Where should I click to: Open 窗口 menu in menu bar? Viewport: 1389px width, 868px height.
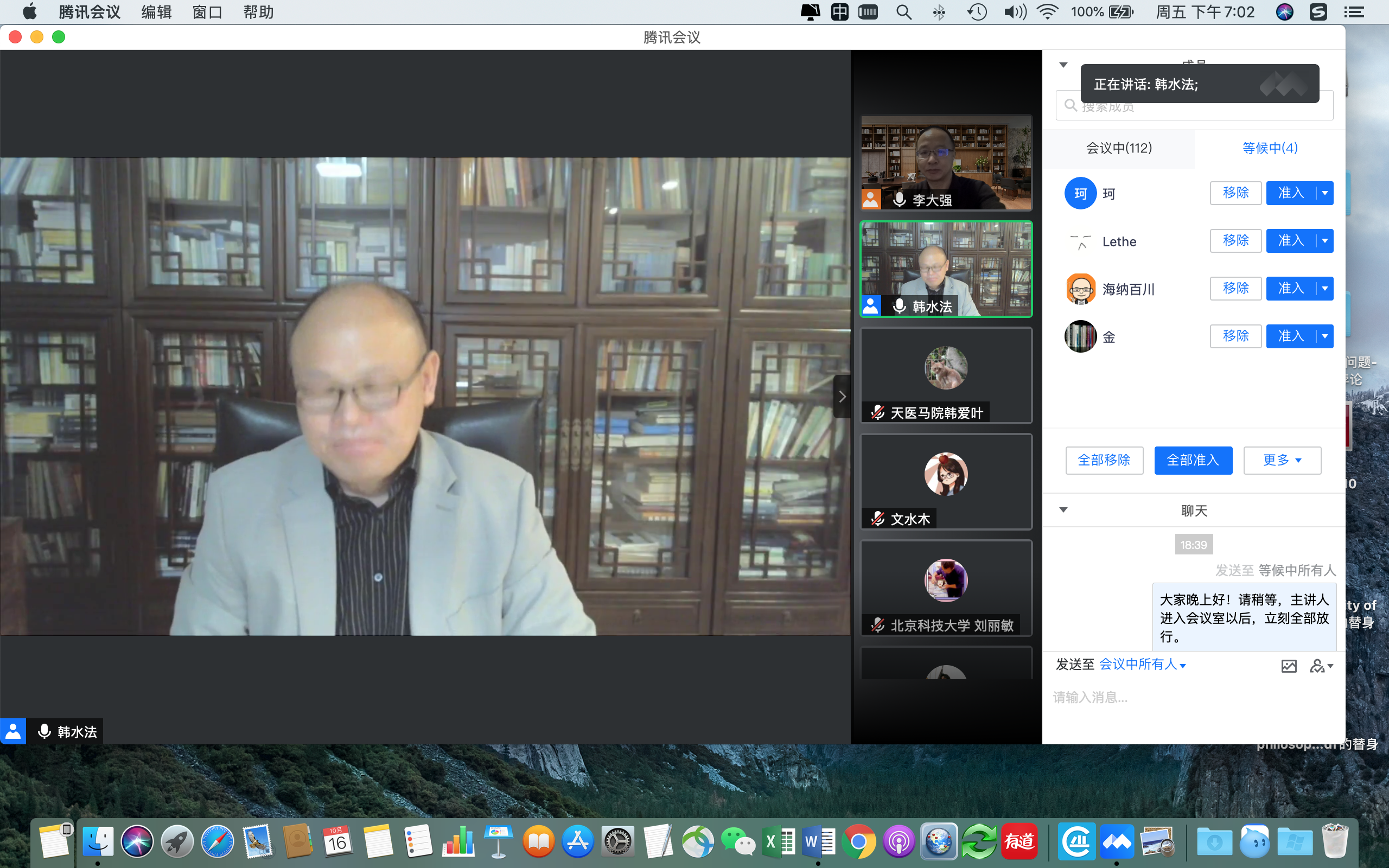click(207, 12)
